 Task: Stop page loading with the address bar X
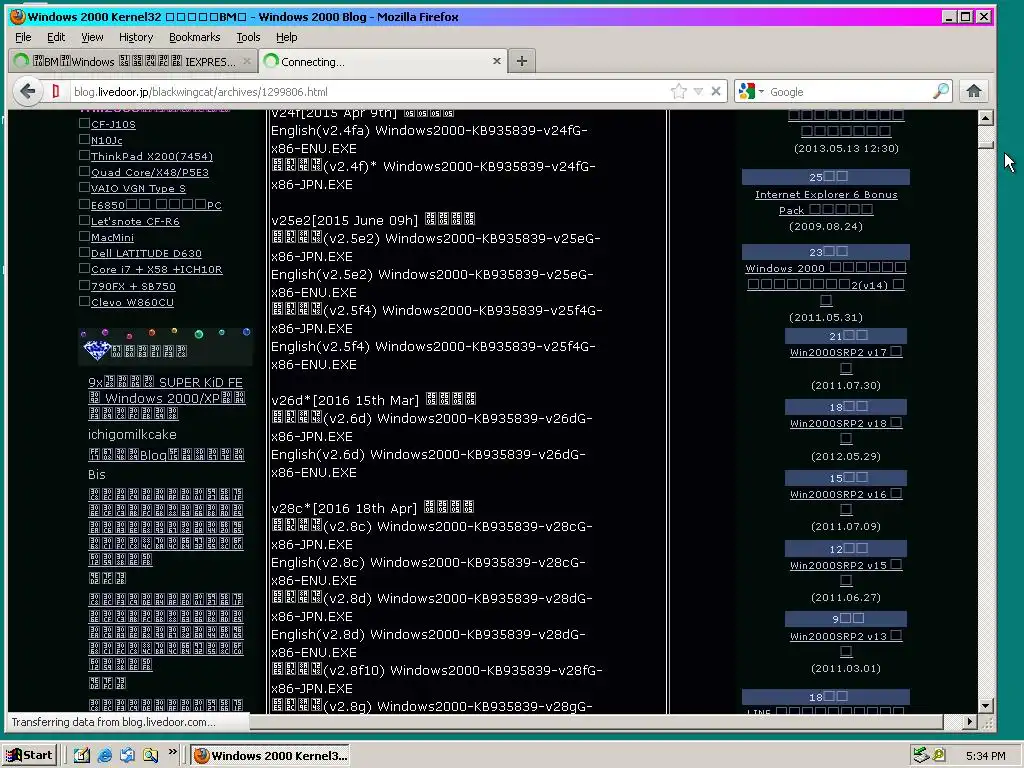[716, 91]
